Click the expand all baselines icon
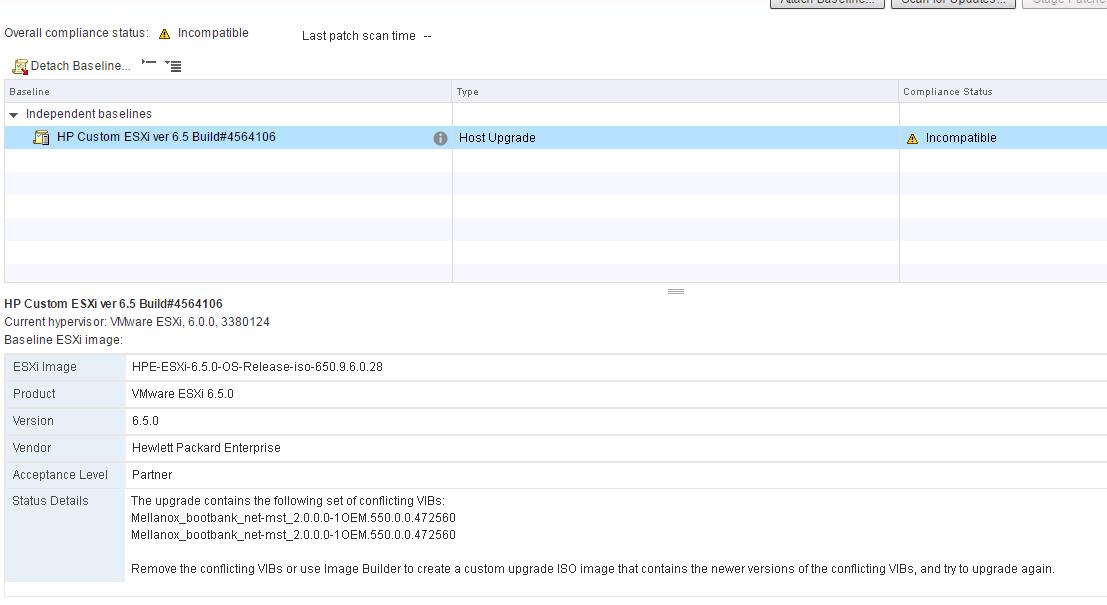 point(173,66)
